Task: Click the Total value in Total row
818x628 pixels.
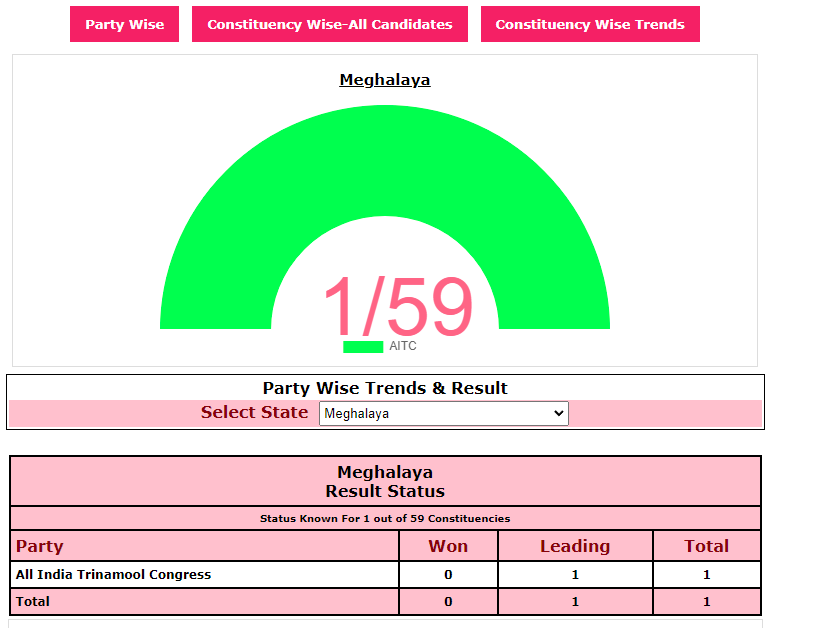Action: 706,602
